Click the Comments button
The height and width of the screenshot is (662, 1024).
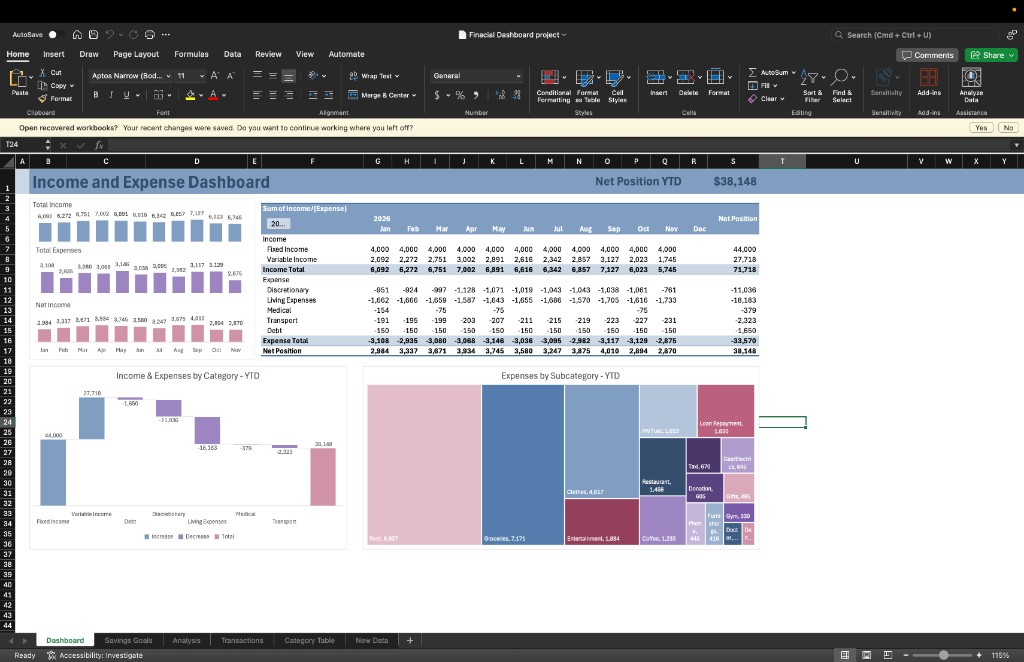click(x=927, y=55)
